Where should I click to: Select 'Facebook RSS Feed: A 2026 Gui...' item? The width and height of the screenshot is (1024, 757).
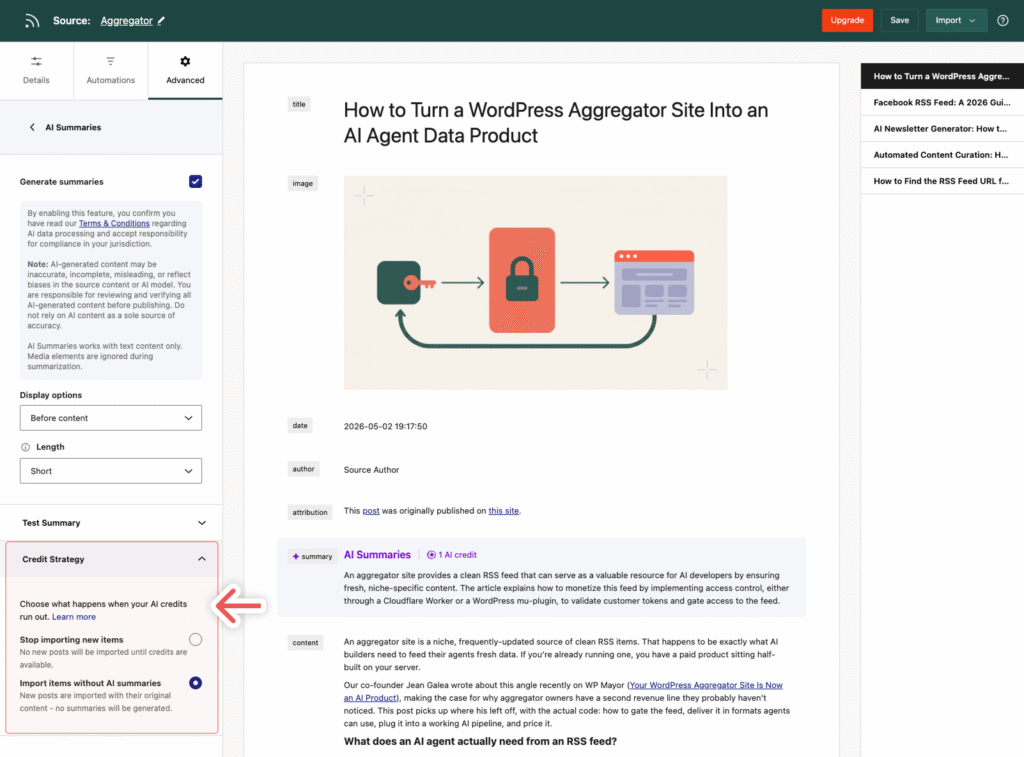(x=942, y=103)
